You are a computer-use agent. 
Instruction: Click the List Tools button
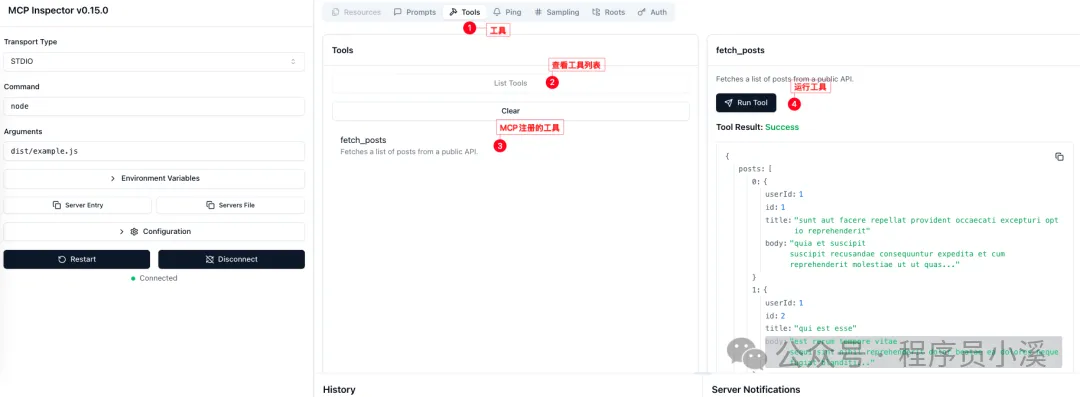(x=510, y=83)
